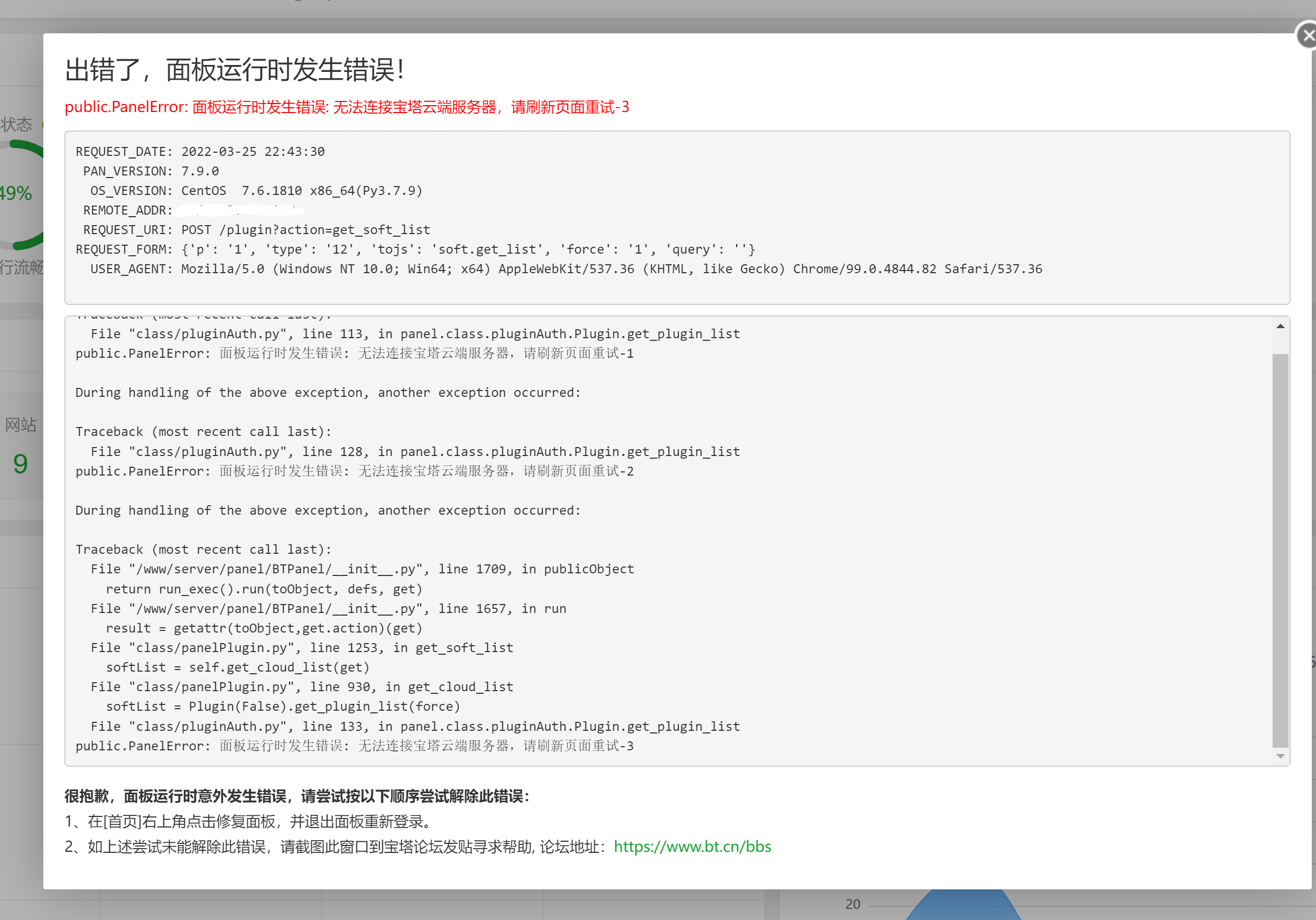Click the traceback vertical scrollbar thumb
The image size is (1316, 920).
pos(1280,550)
